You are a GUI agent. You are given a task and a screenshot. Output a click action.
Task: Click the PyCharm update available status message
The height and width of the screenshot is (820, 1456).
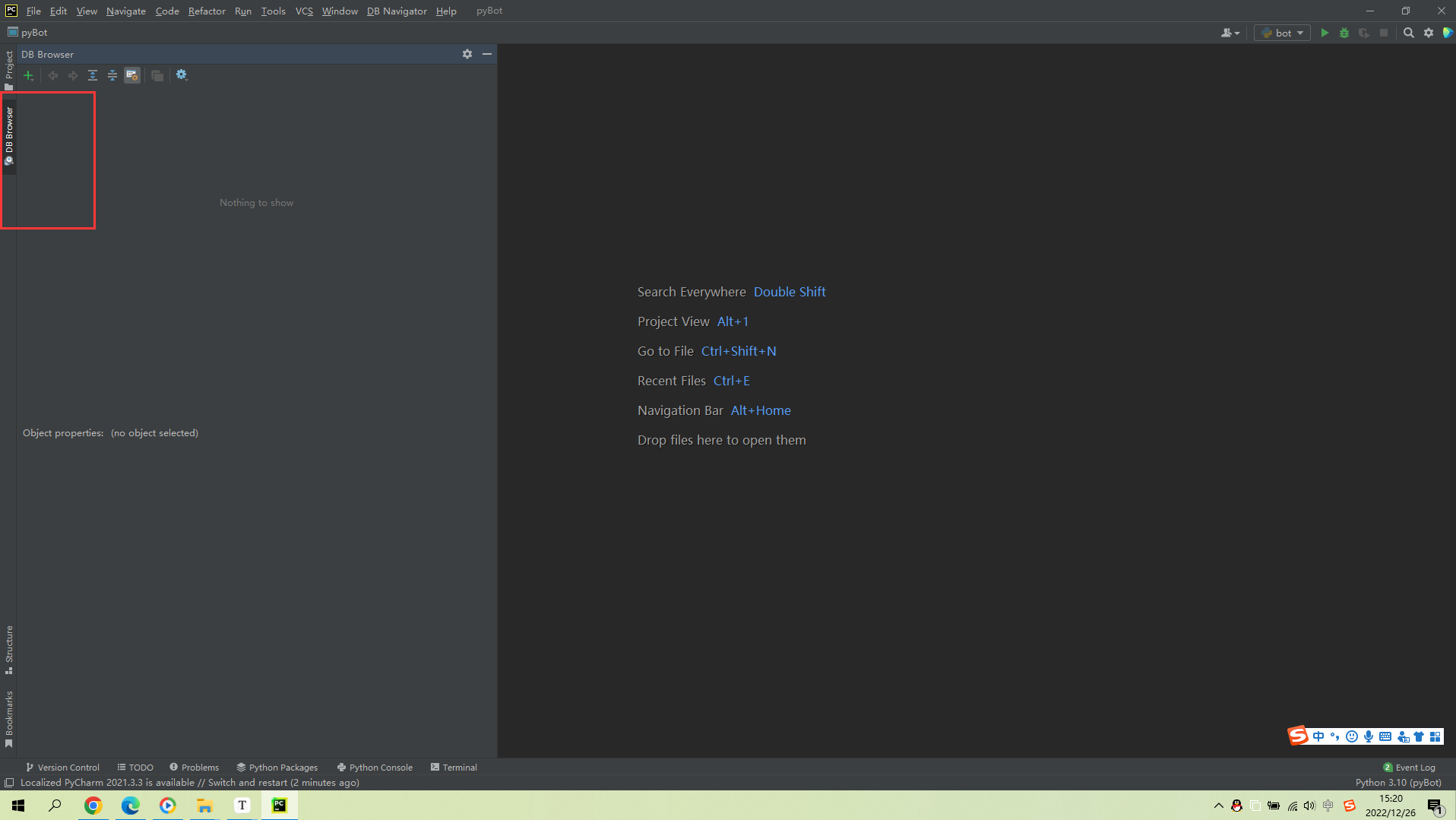[190, 783]
